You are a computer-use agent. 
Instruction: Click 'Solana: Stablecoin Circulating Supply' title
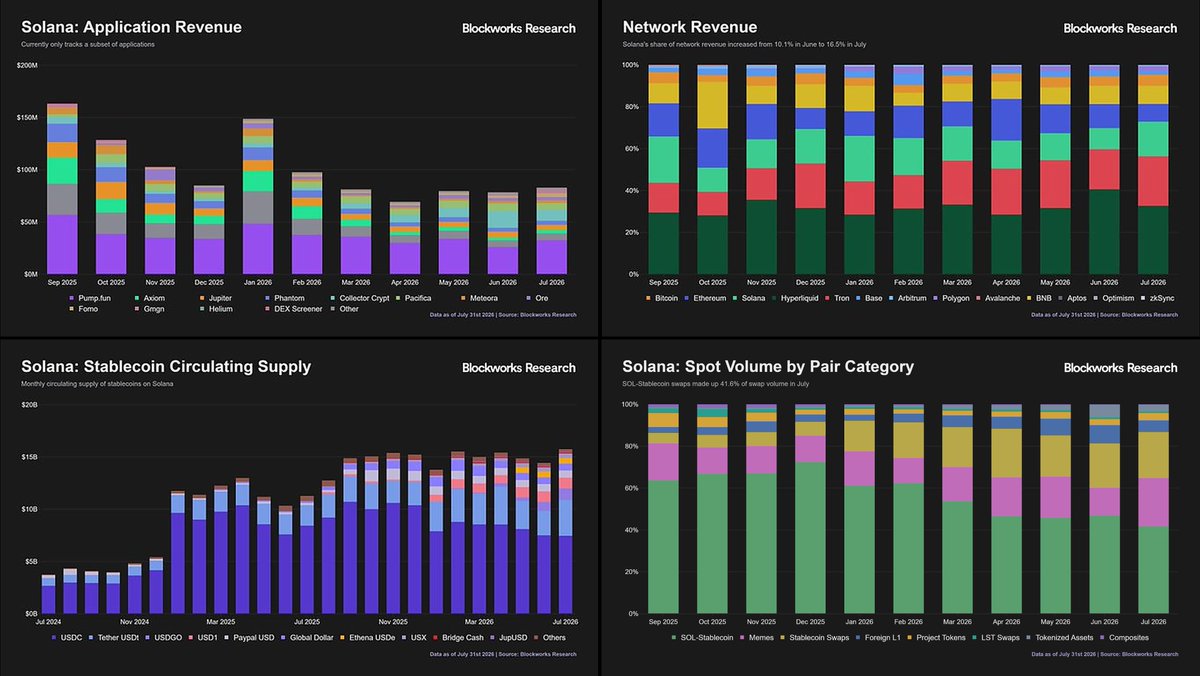tap(166, 367)
